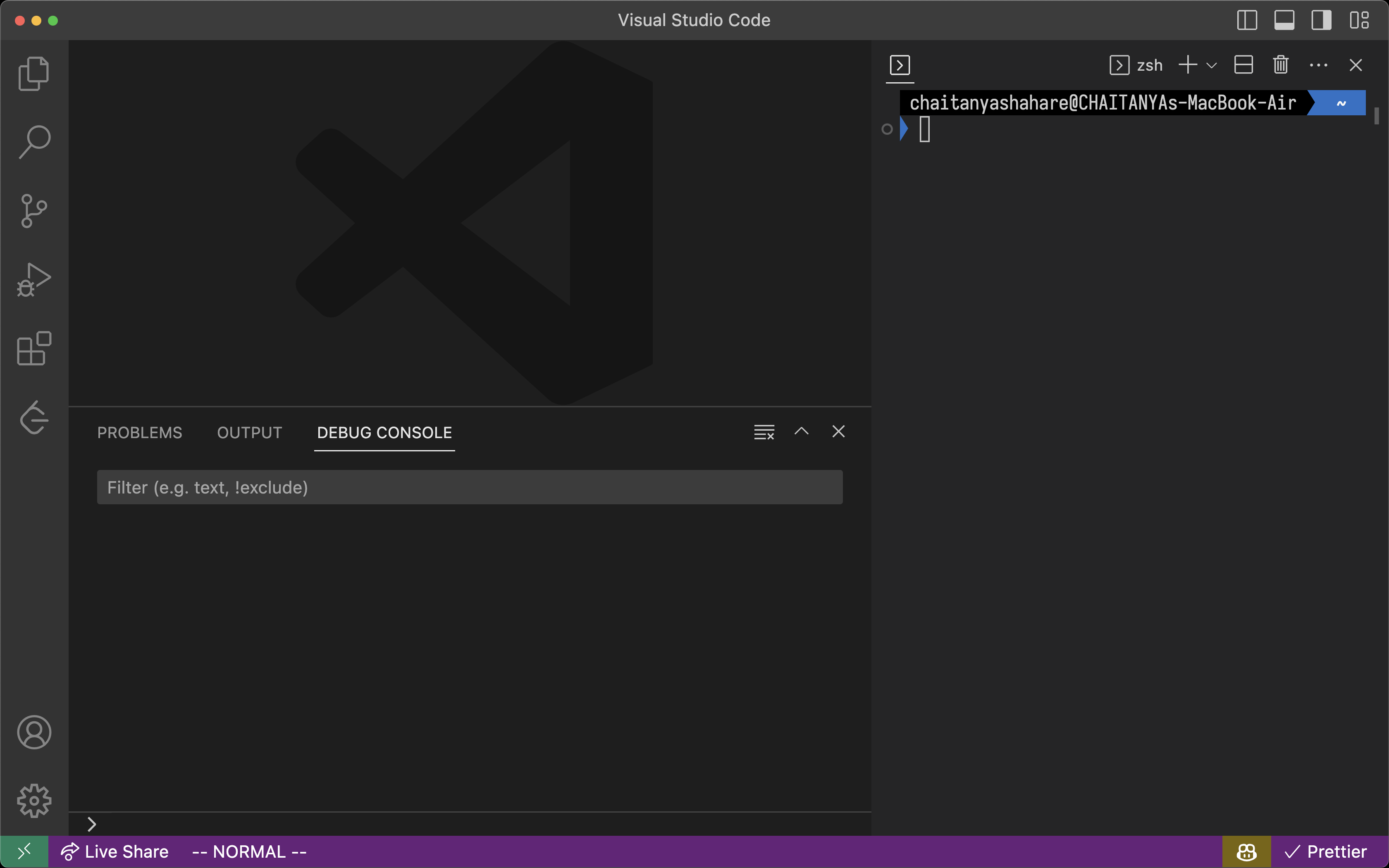Open the Run and Debug view
This screenshot has height=868, width=1389.
point(34,279)
